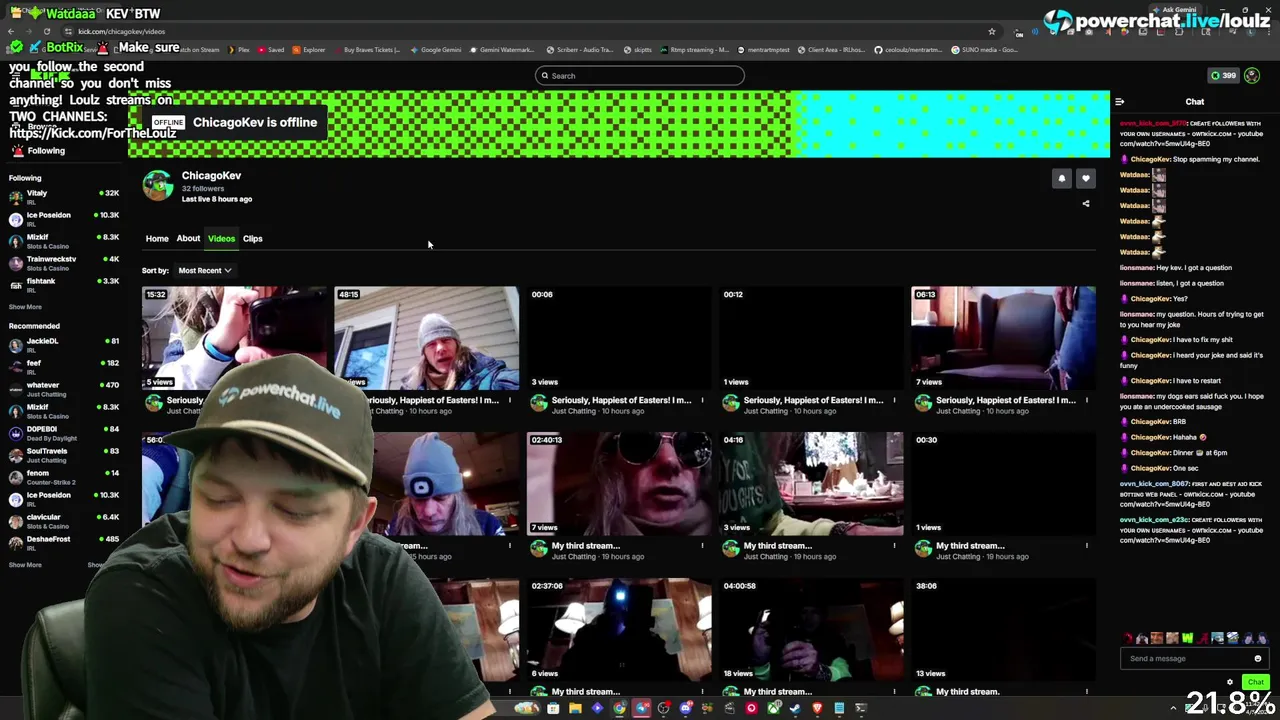Open Google Chrome from the taskbar
The image size is (1280, 720).
[619, 708]
